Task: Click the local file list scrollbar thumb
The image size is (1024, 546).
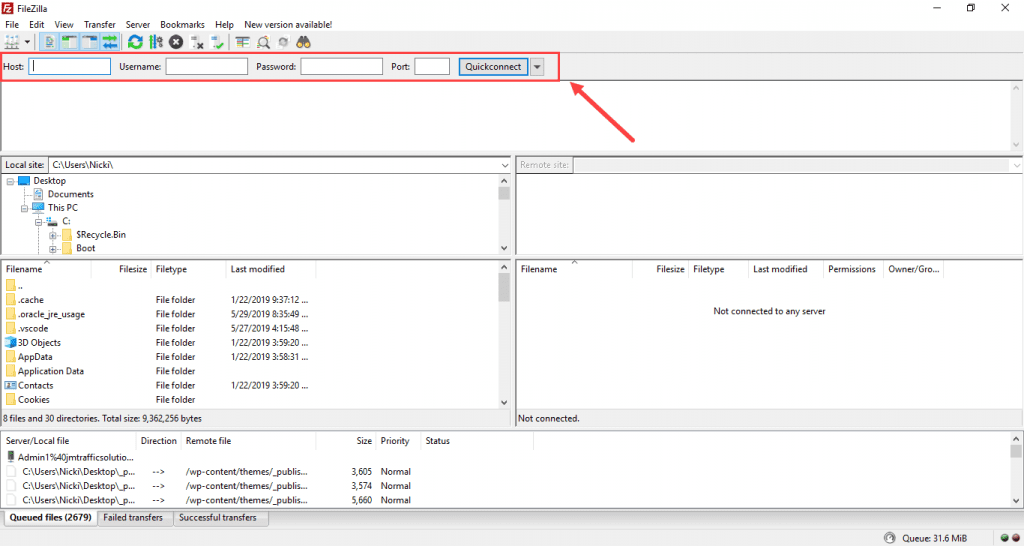Action: click(504, 287)
